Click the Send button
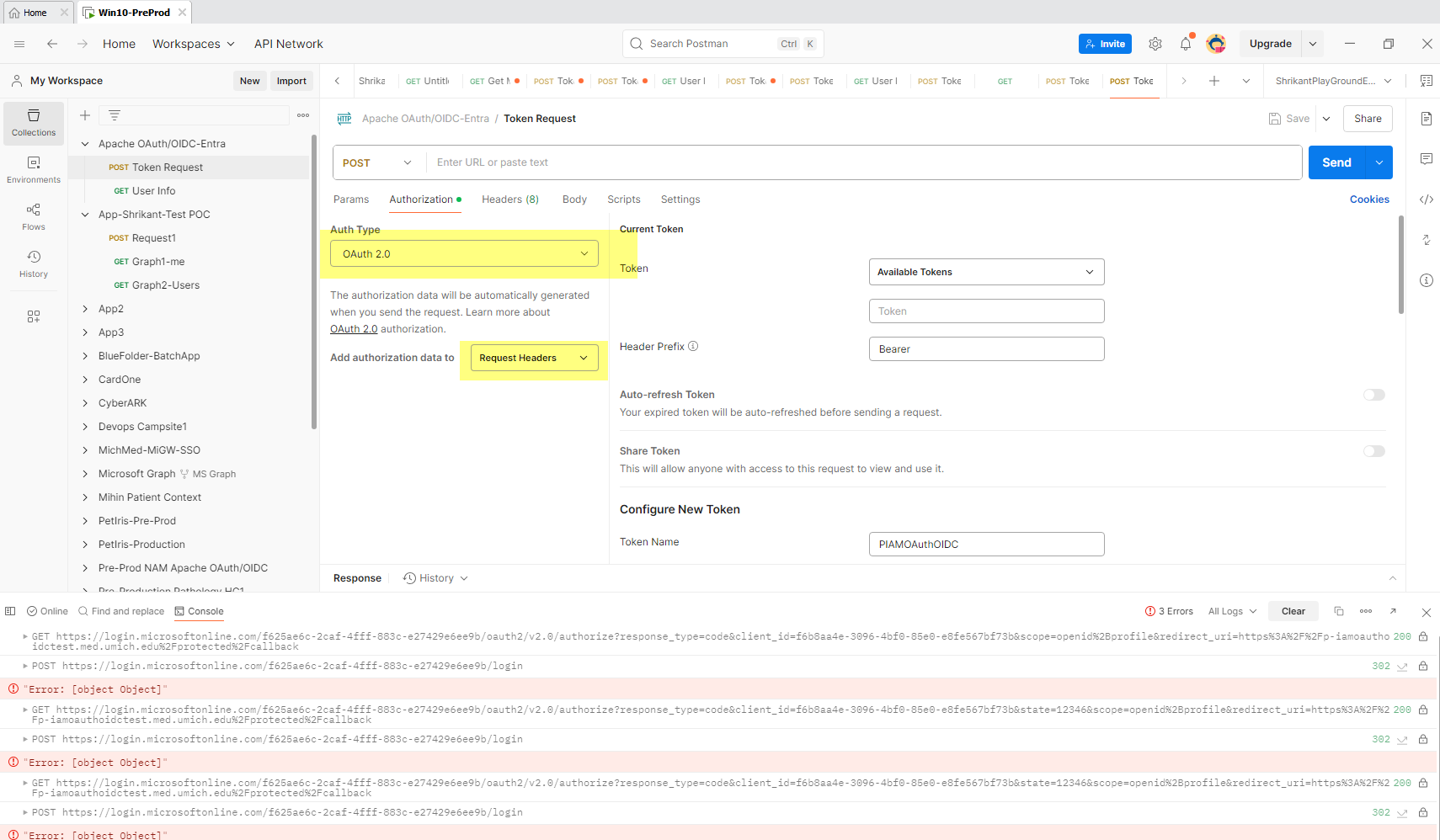The image size is (1440, 840). tap(1336, 162)
